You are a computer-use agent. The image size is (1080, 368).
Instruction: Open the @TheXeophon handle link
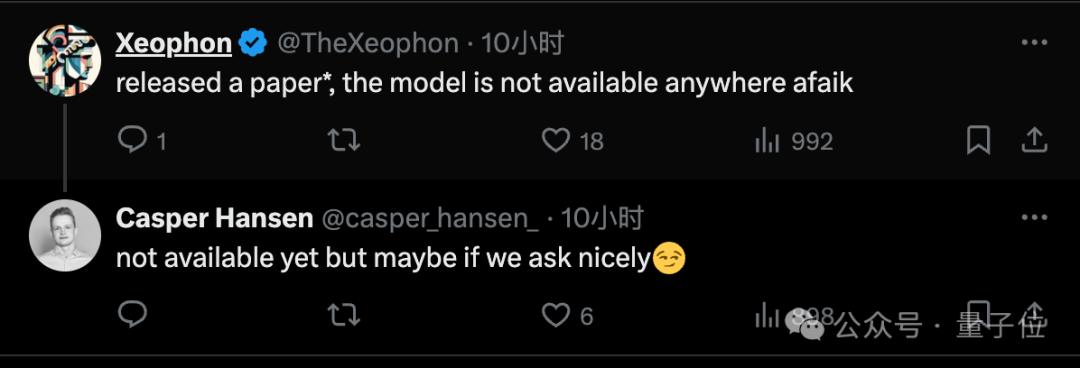(x=368, y=43)
